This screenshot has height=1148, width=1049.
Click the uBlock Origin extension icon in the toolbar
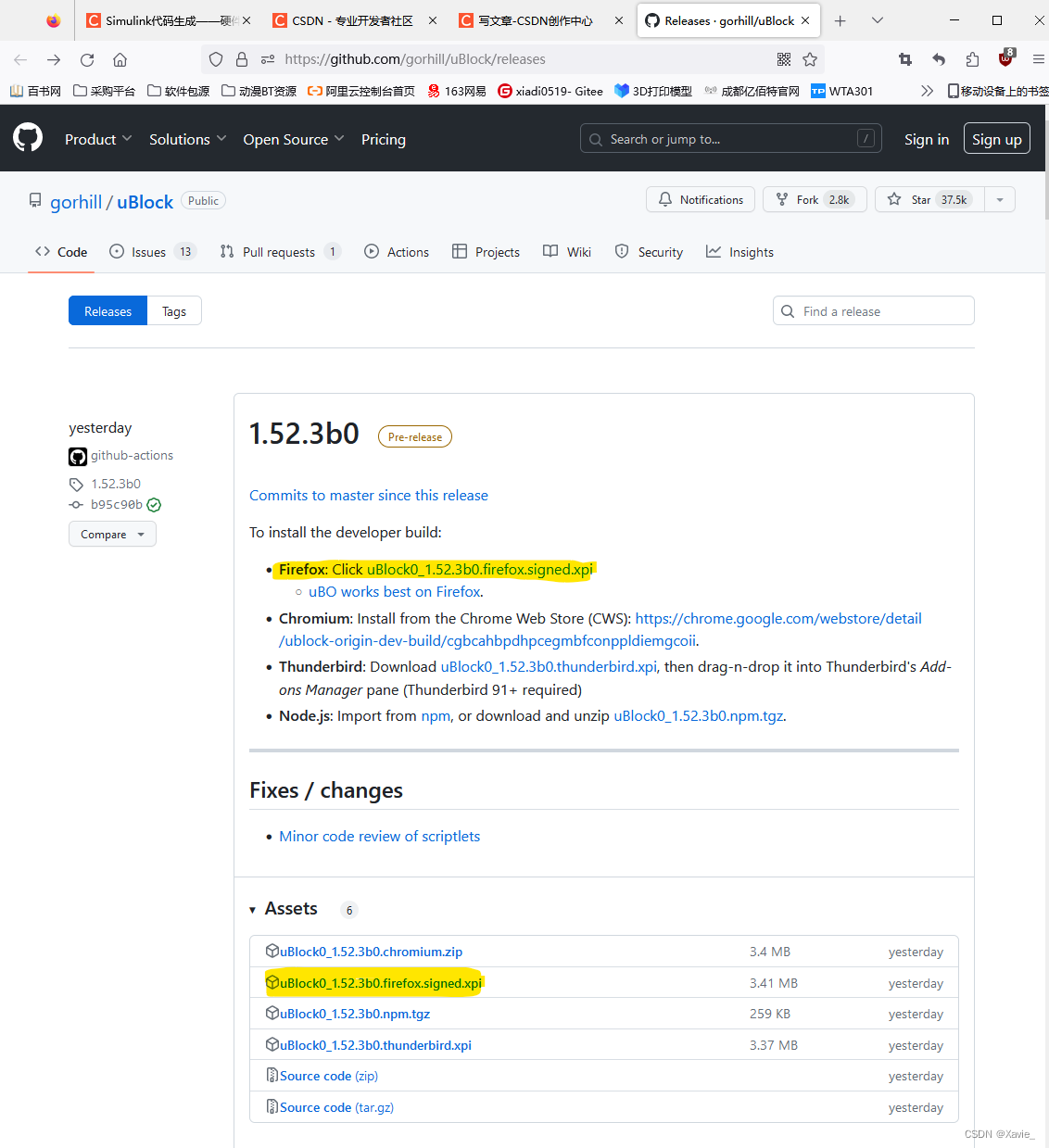pyautogui.click(x=1005, y=58)
